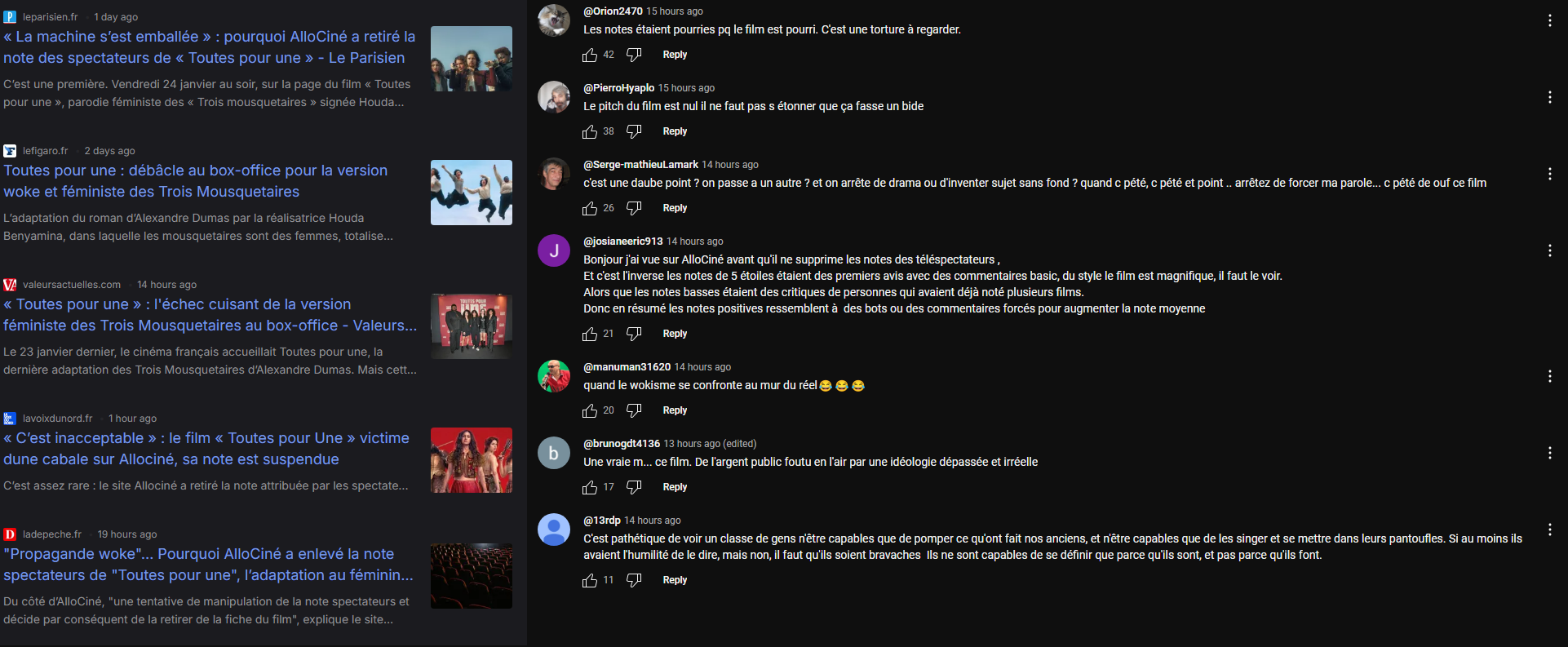Open three-dot menu on @manuman31620 comment
Image resolution: width=1568 pixels, height=647 pixels.
tap(1549, 376)
